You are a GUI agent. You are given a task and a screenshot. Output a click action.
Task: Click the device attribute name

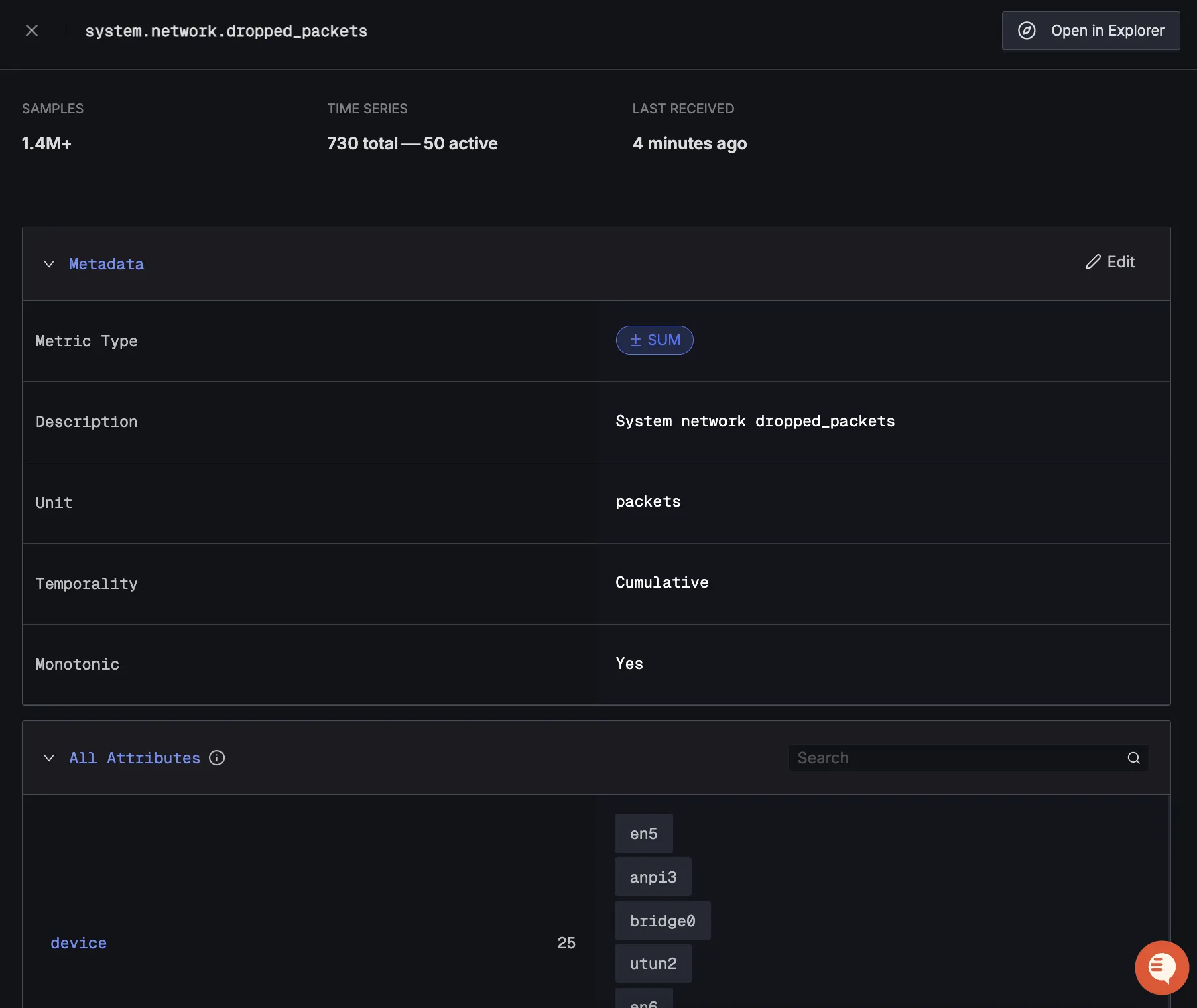pos(78,943)
